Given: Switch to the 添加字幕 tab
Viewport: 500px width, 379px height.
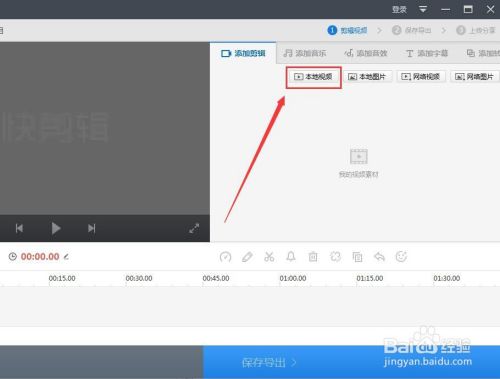Looking at the screenshot, I should point(427,53).
